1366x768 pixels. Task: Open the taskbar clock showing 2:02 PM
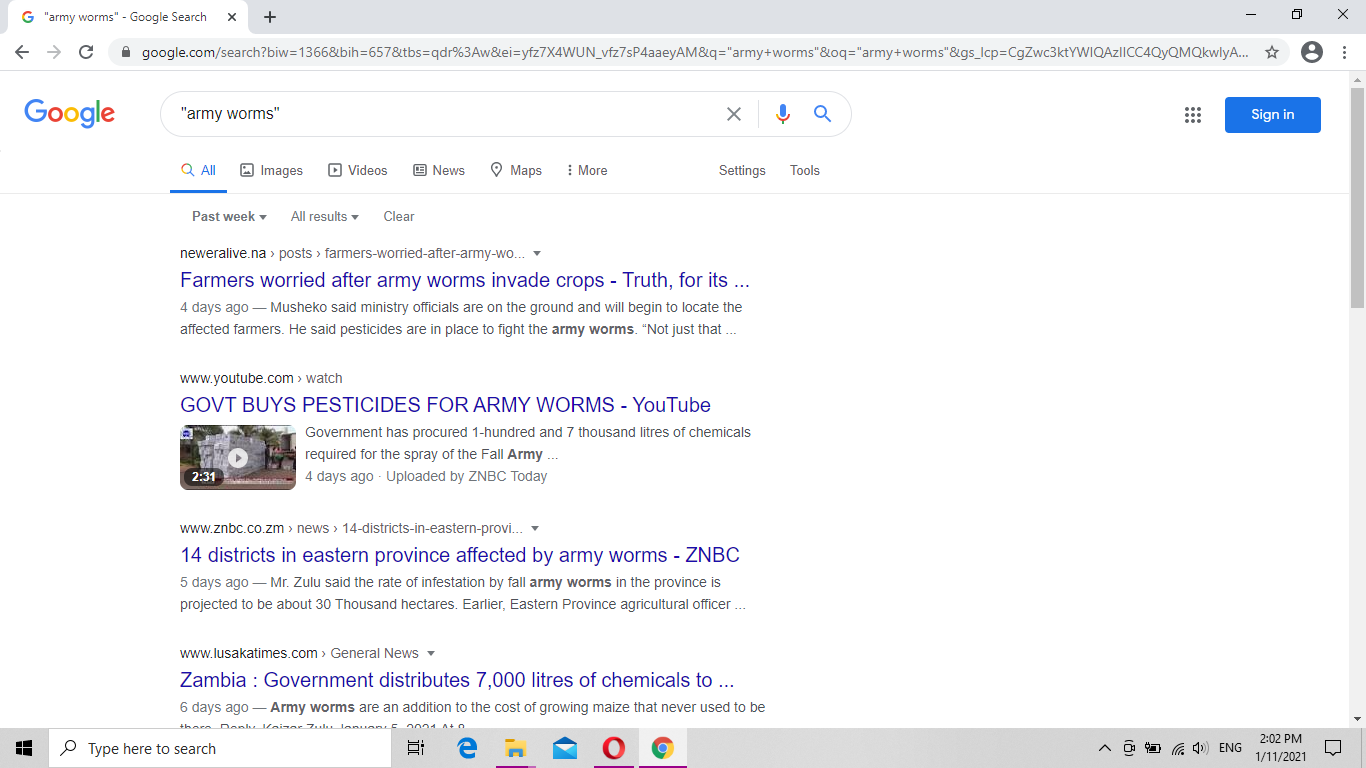click(1280, 748)
